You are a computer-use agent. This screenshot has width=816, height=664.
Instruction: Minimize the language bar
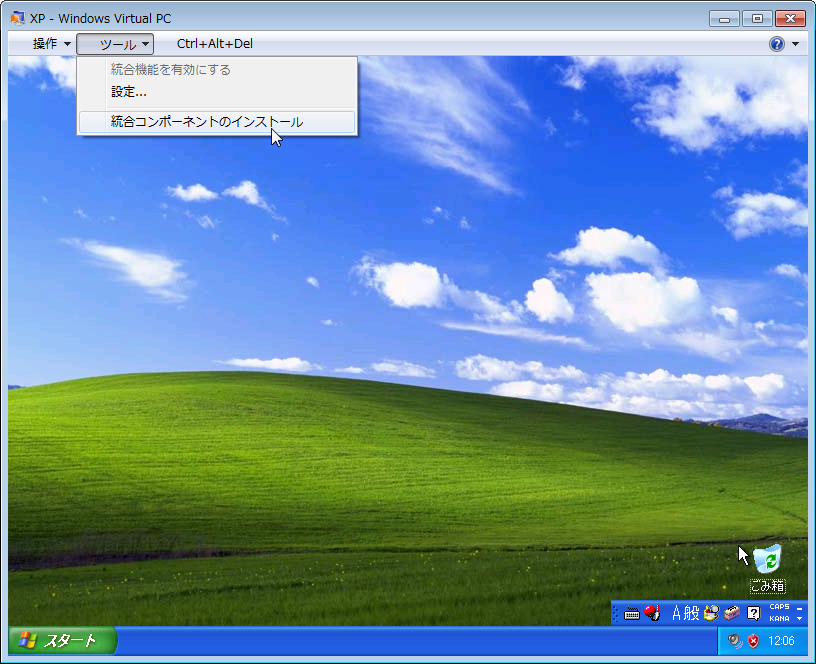click(x=799, y=607)
